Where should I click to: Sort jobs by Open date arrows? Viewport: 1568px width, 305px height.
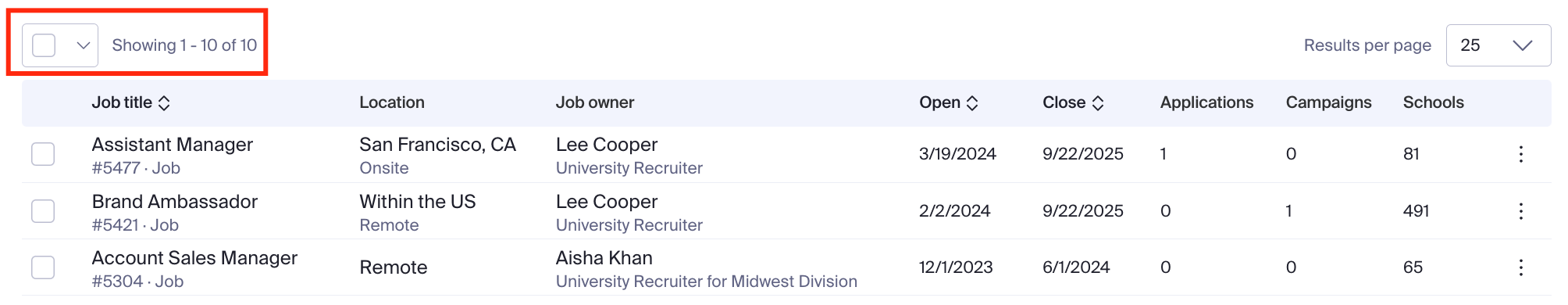point(972,103)
